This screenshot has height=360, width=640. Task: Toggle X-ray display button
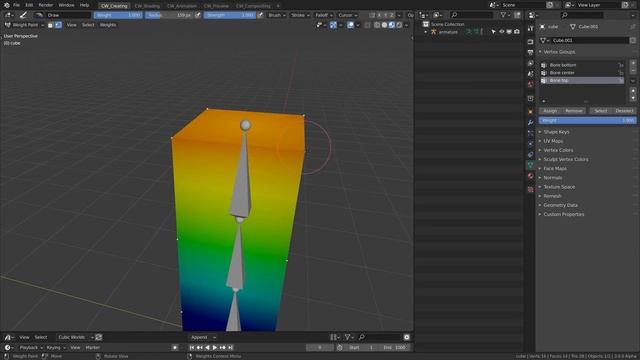[x=367, y=25]
